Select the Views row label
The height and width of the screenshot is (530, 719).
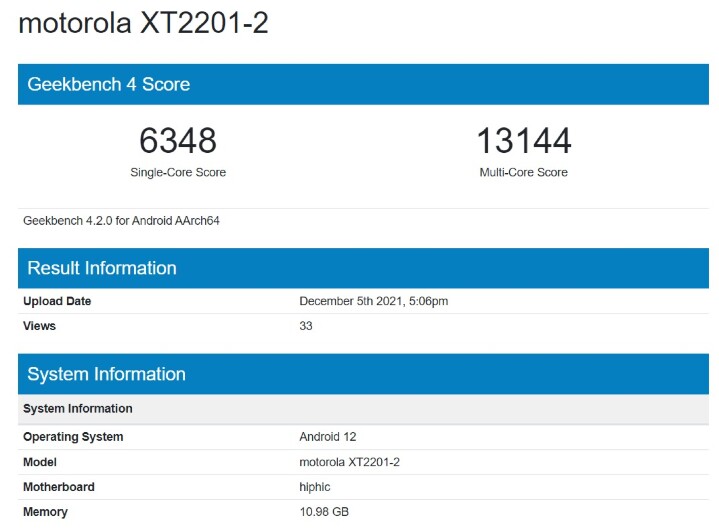(39, 326)
